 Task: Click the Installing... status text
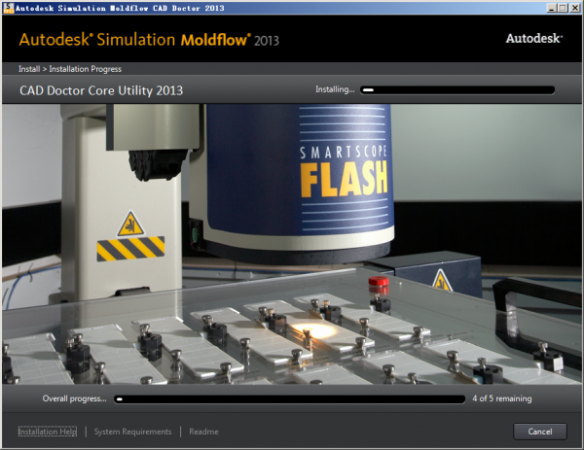pyautogui.click(x=335, y=89)
